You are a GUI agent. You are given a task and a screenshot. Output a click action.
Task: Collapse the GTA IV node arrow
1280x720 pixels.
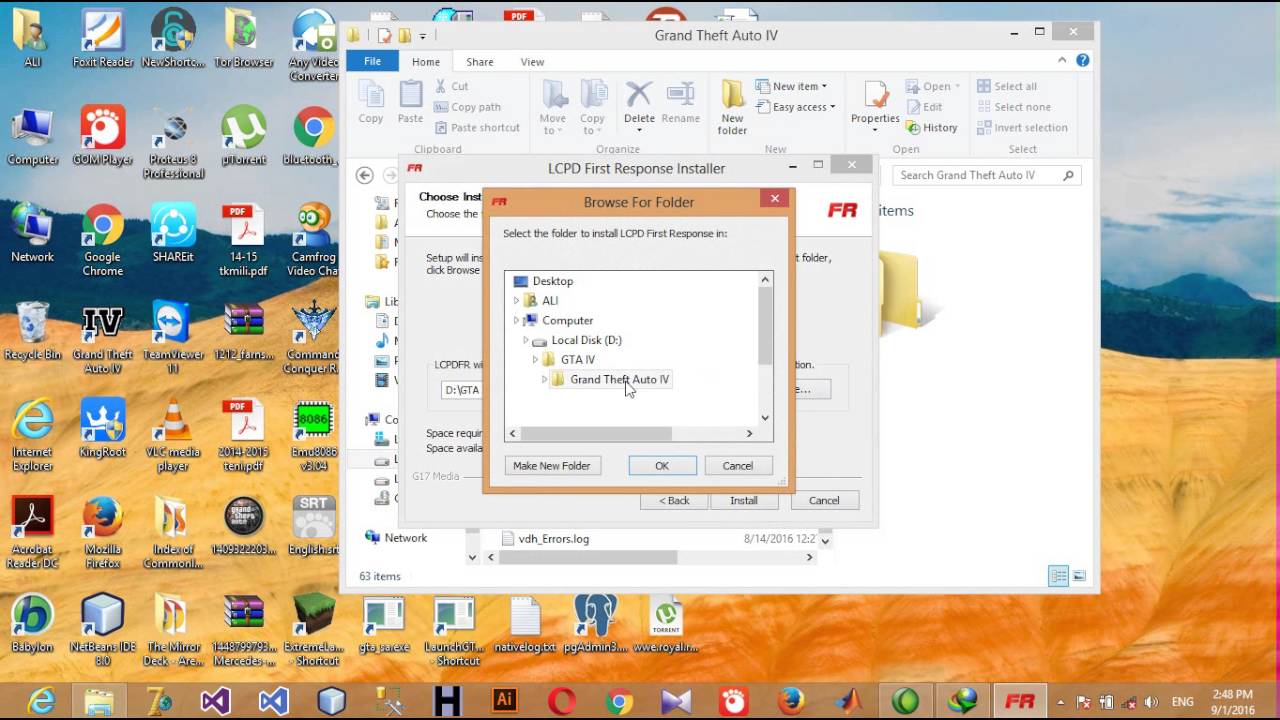click(536, 359)
